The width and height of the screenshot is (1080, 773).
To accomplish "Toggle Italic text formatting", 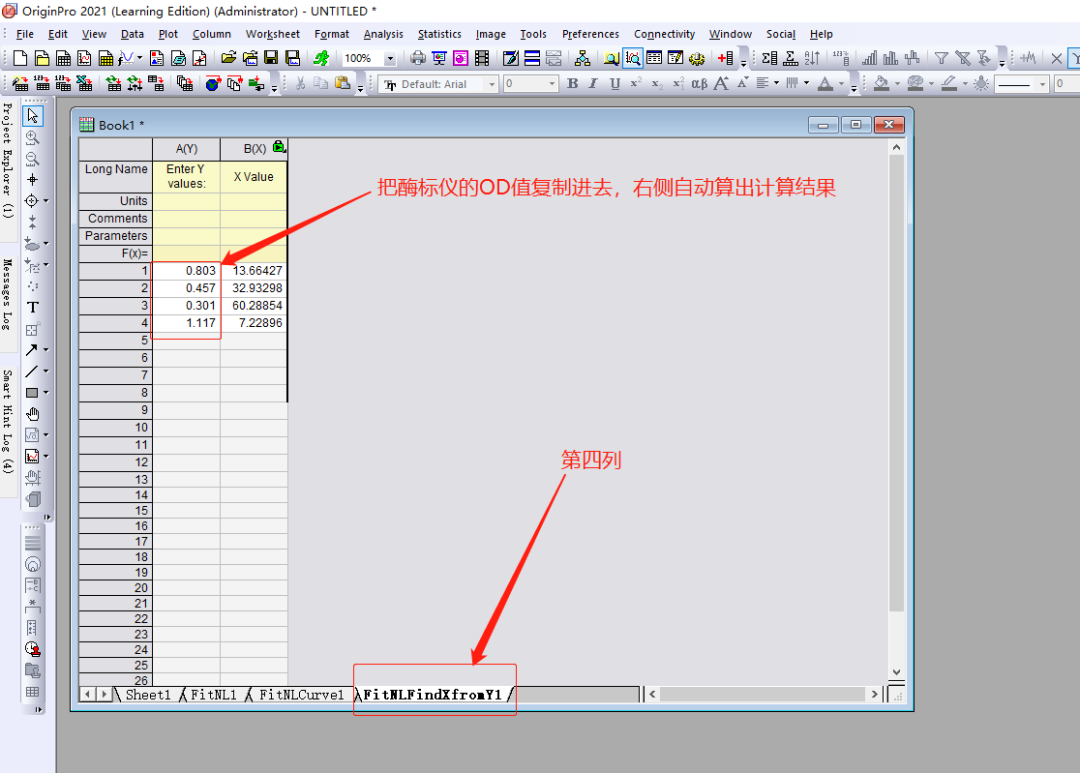I will tap(593, 84).
